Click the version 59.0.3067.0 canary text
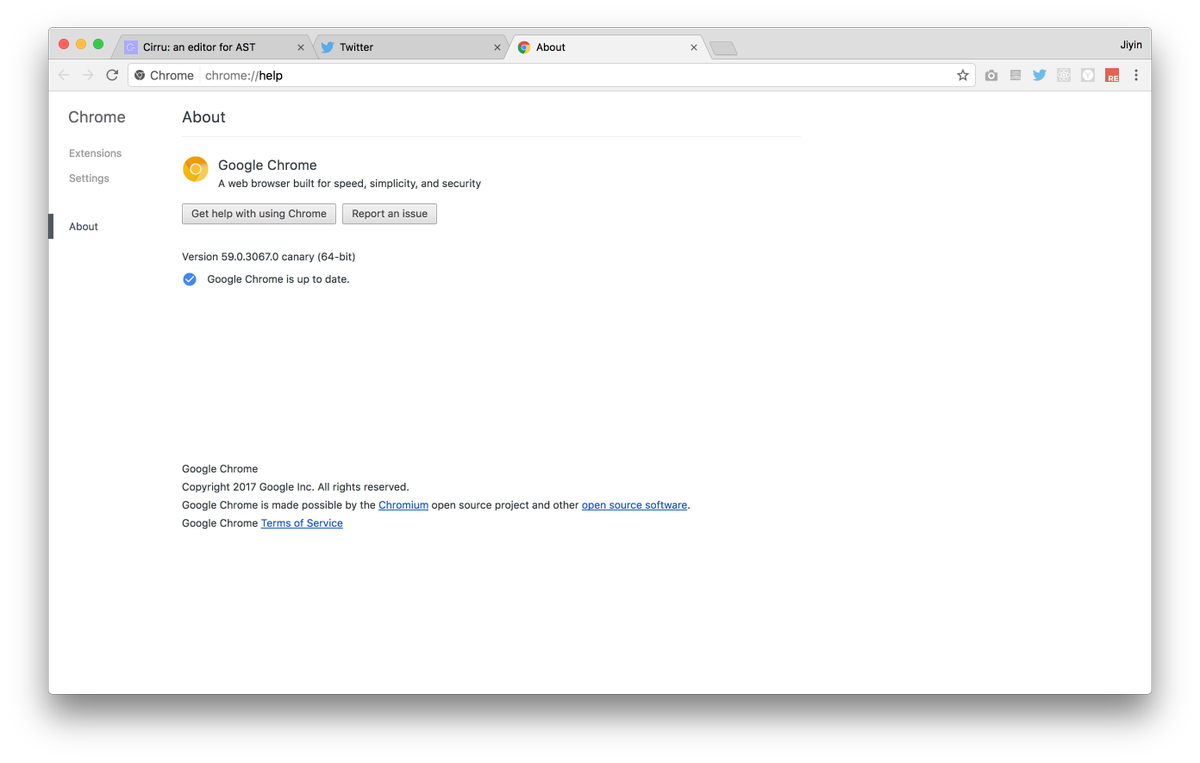This screenshot has width=1200, height=763. pyautogui.click(x=268, y=257)
